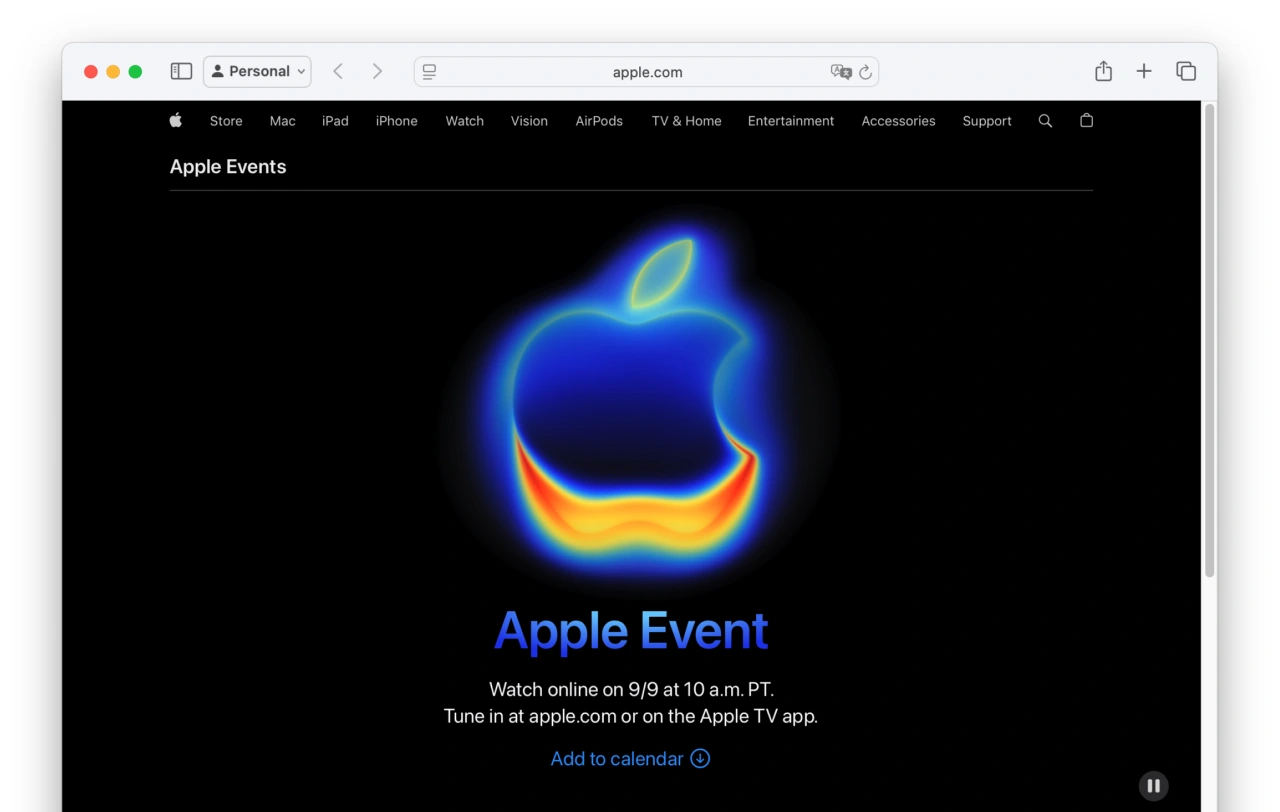
Task: Open the Store menu item
Action: [226, 121]
